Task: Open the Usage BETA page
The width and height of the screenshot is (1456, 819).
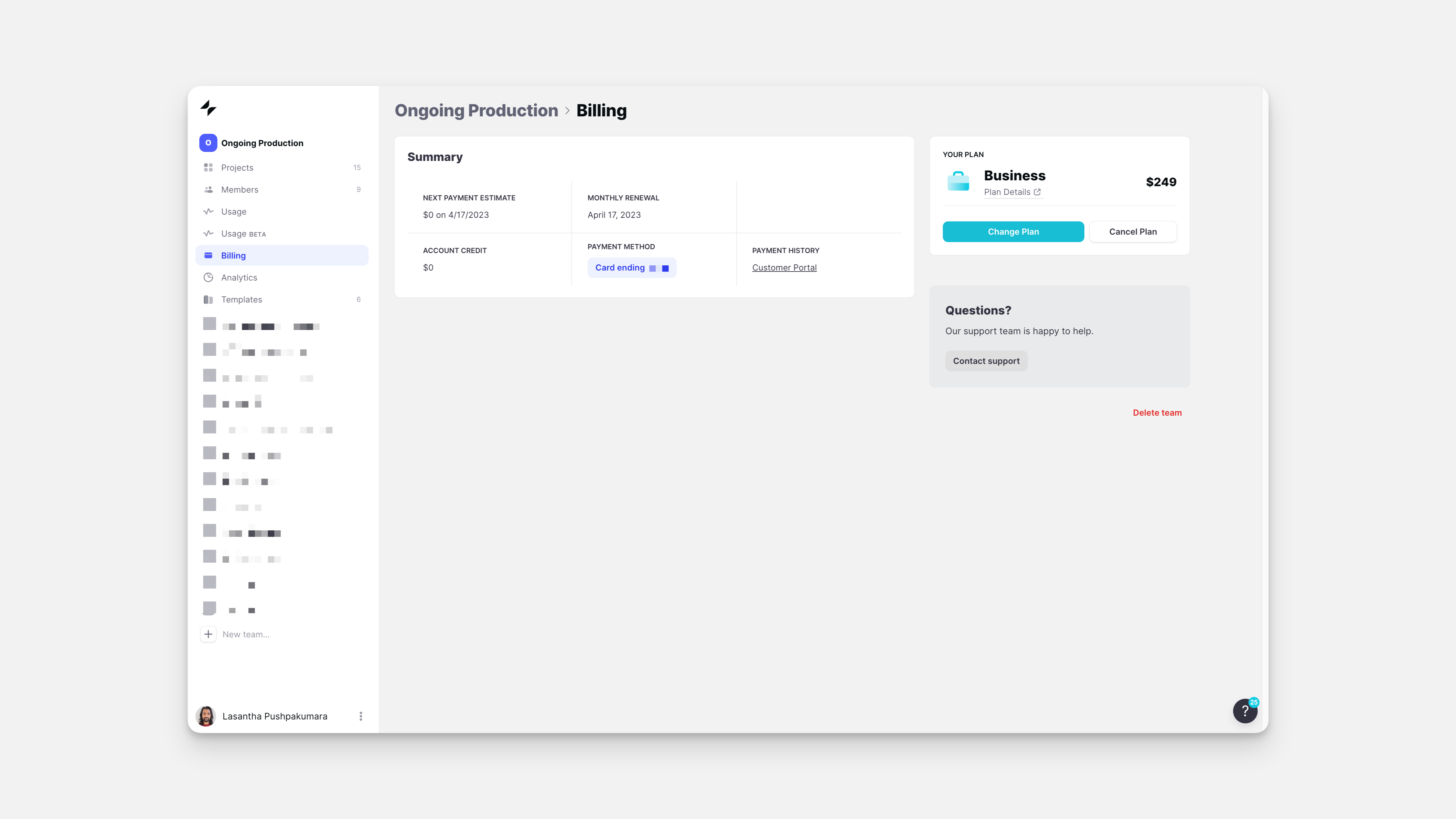Action: (242, 233)
